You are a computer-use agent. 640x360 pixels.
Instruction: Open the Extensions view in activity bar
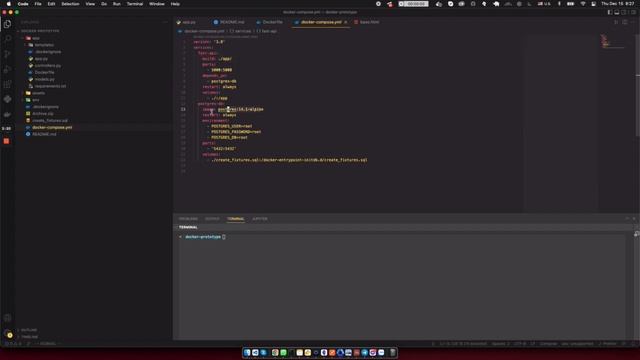(7, 84)
